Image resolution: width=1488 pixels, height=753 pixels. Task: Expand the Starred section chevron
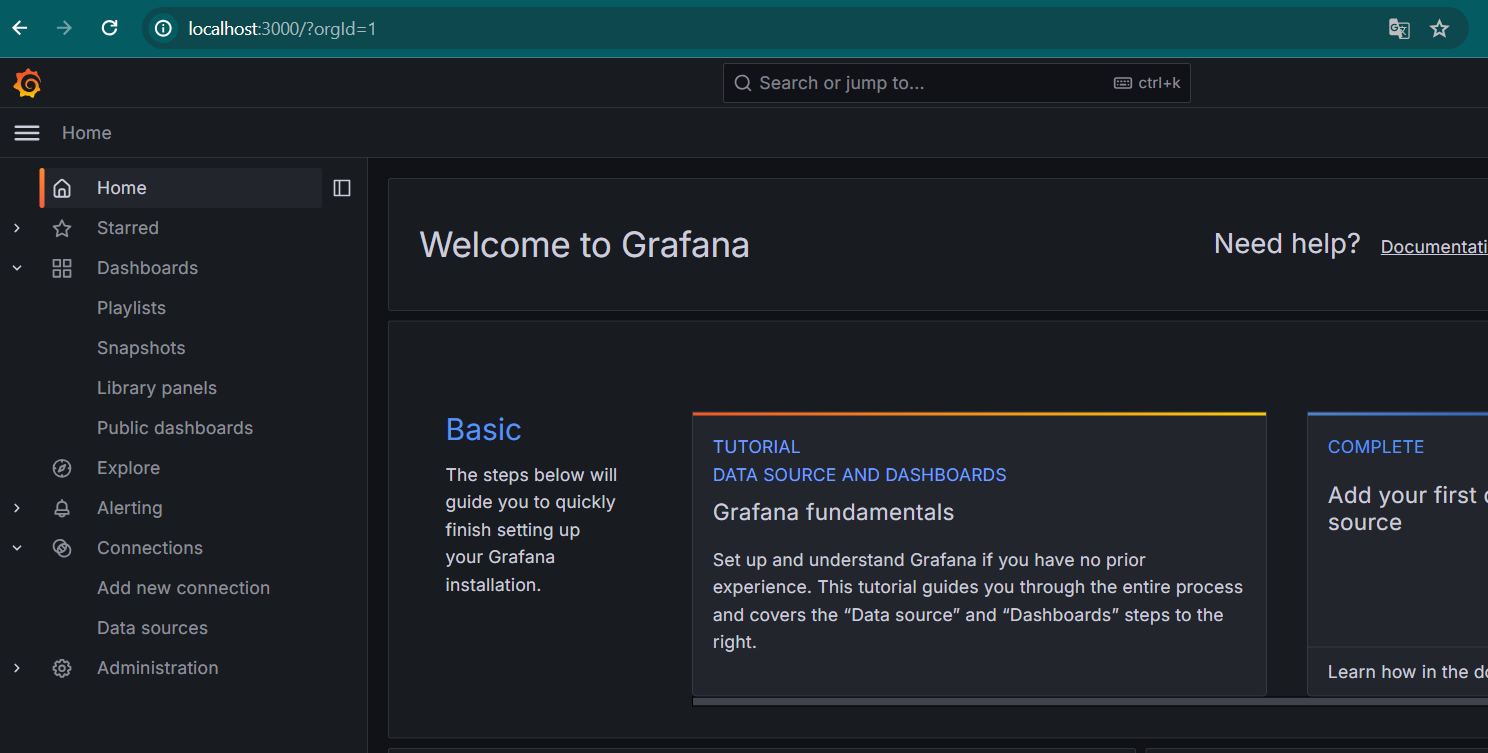(x=17, y=228)
